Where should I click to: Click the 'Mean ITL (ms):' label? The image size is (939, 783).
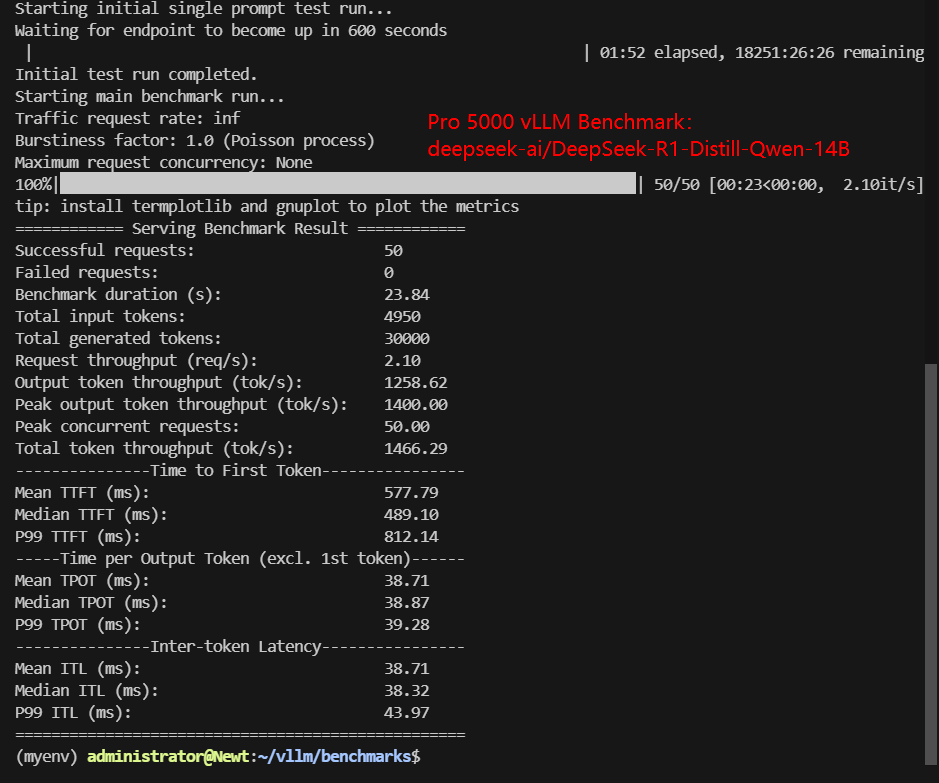tap(78, 668)
